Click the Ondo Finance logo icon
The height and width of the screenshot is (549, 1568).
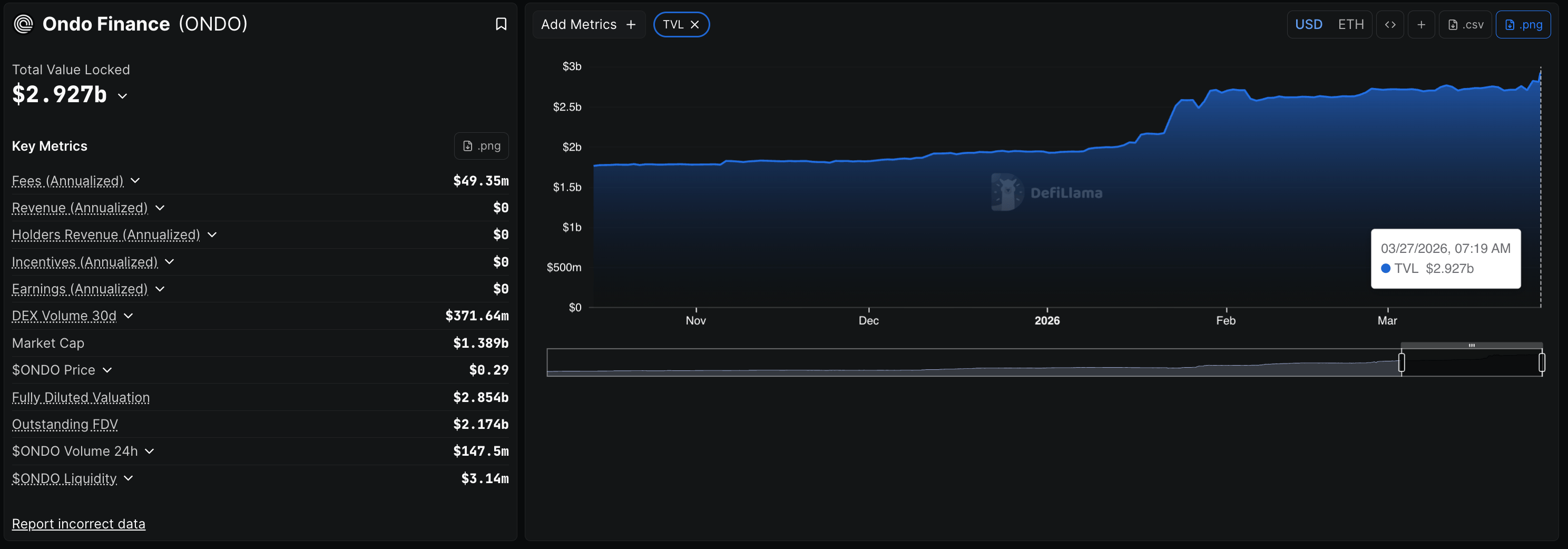tap(23, 24)
